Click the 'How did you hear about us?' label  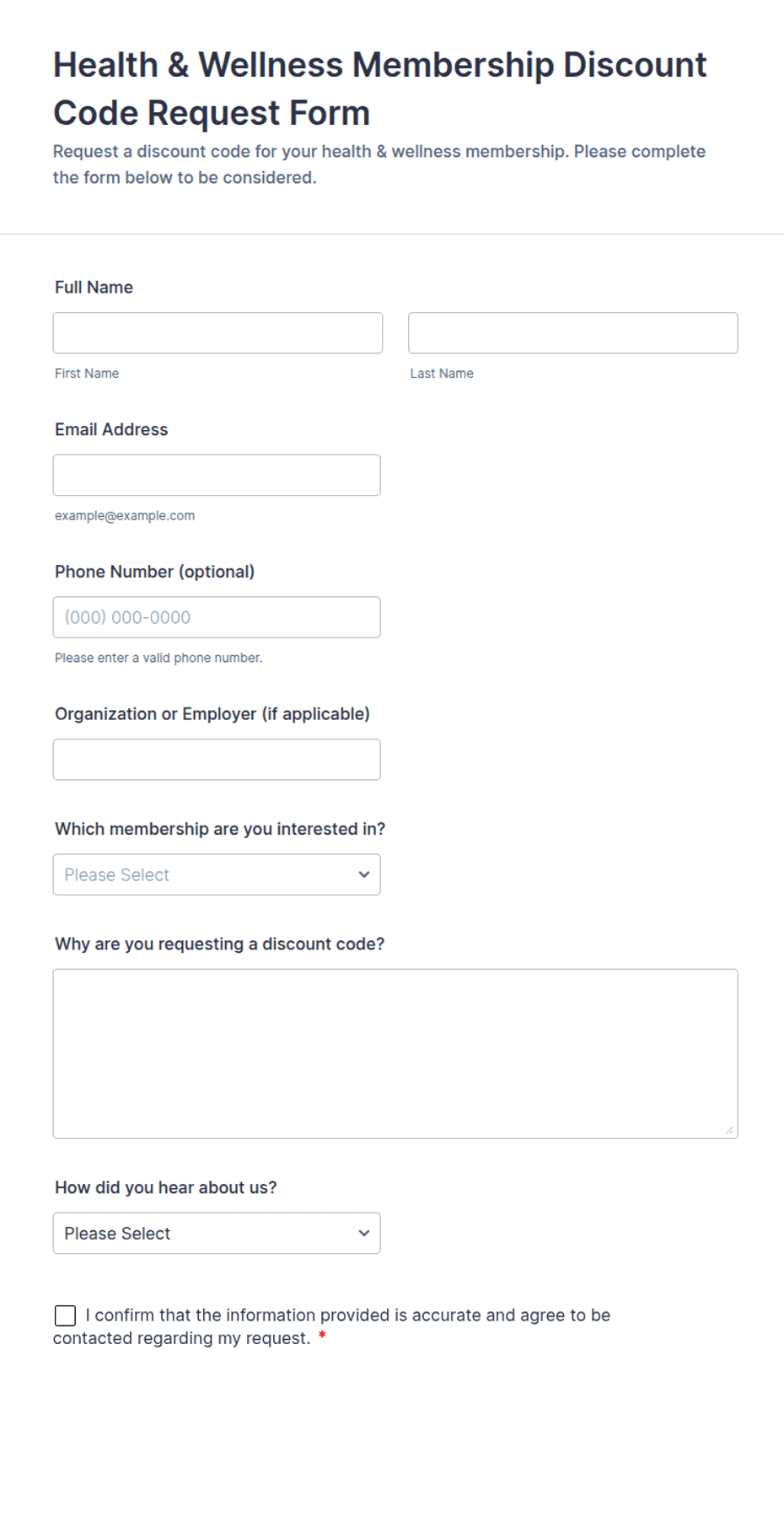(166, 1187)
